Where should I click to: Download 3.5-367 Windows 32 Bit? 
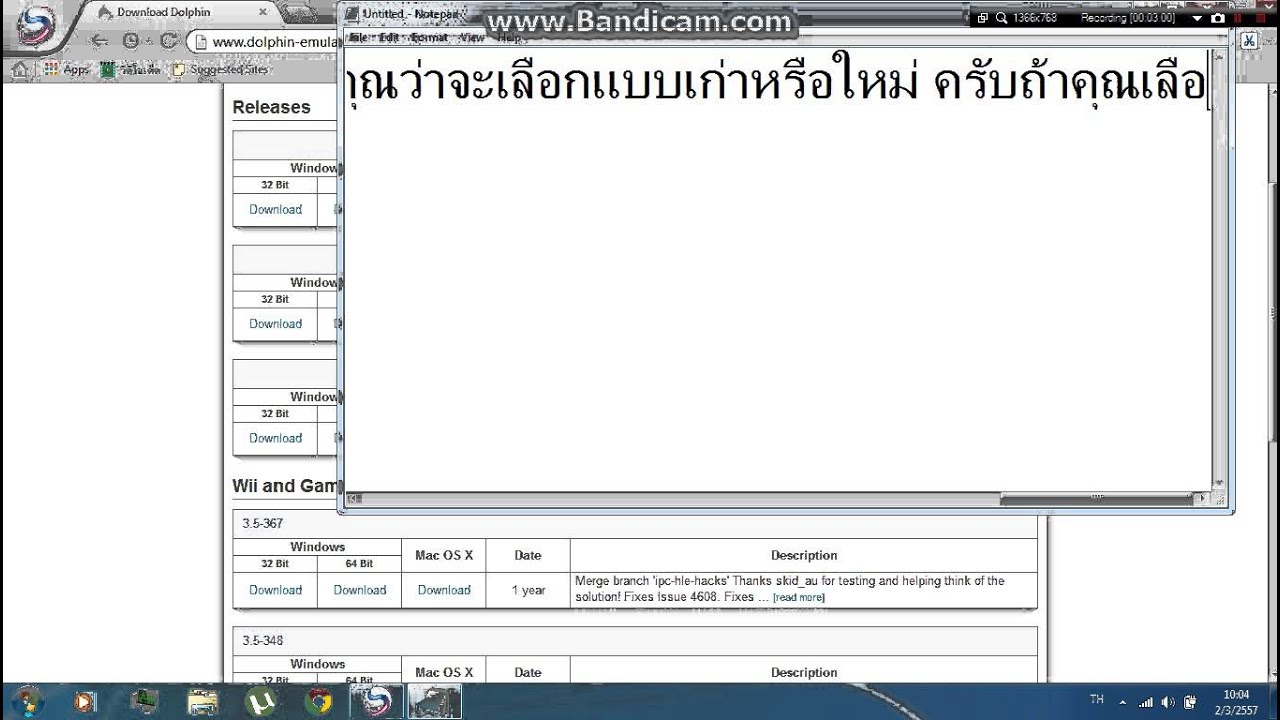coord(275,590)
